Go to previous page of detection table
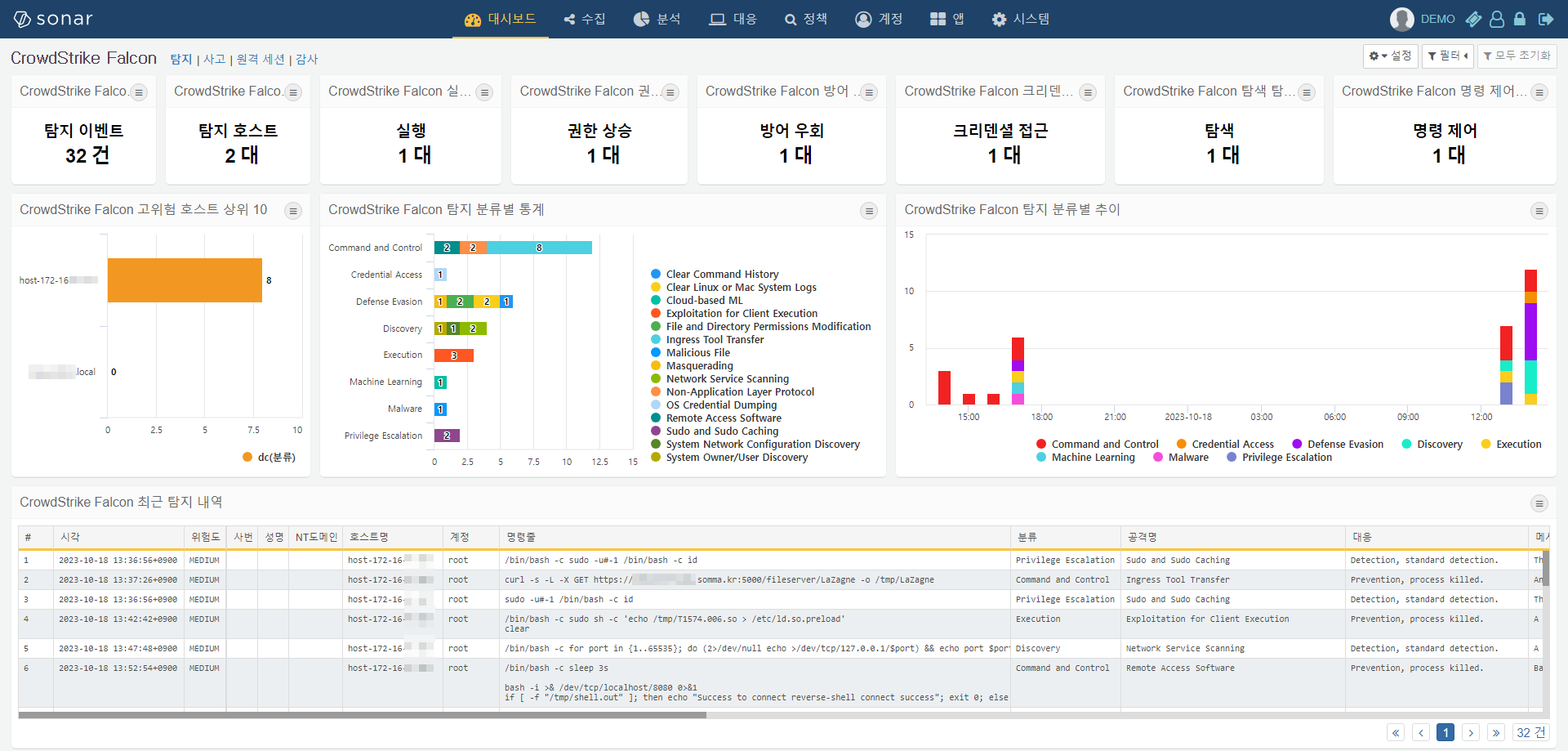This screenshot has height=751, width=1568. 1421,732
